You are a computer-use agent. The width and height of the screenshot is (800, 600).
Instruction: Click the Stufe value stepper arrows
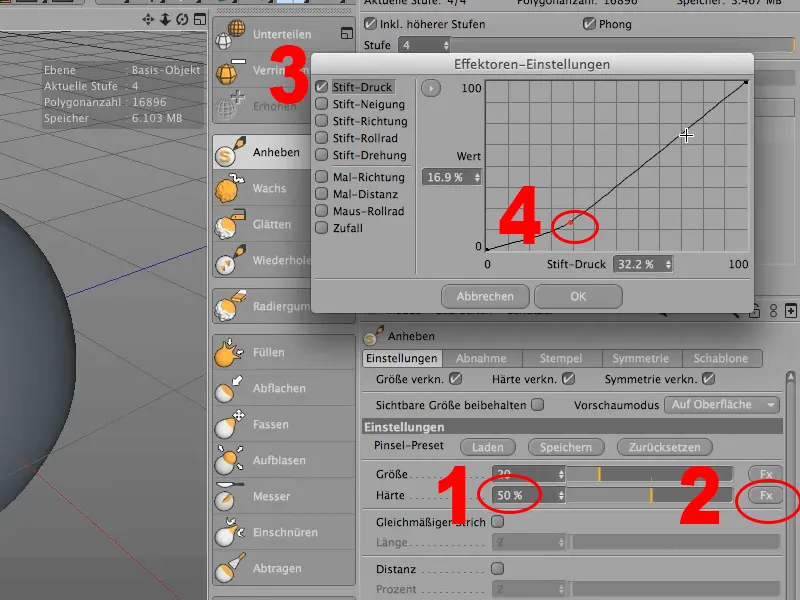coord(446,45)
